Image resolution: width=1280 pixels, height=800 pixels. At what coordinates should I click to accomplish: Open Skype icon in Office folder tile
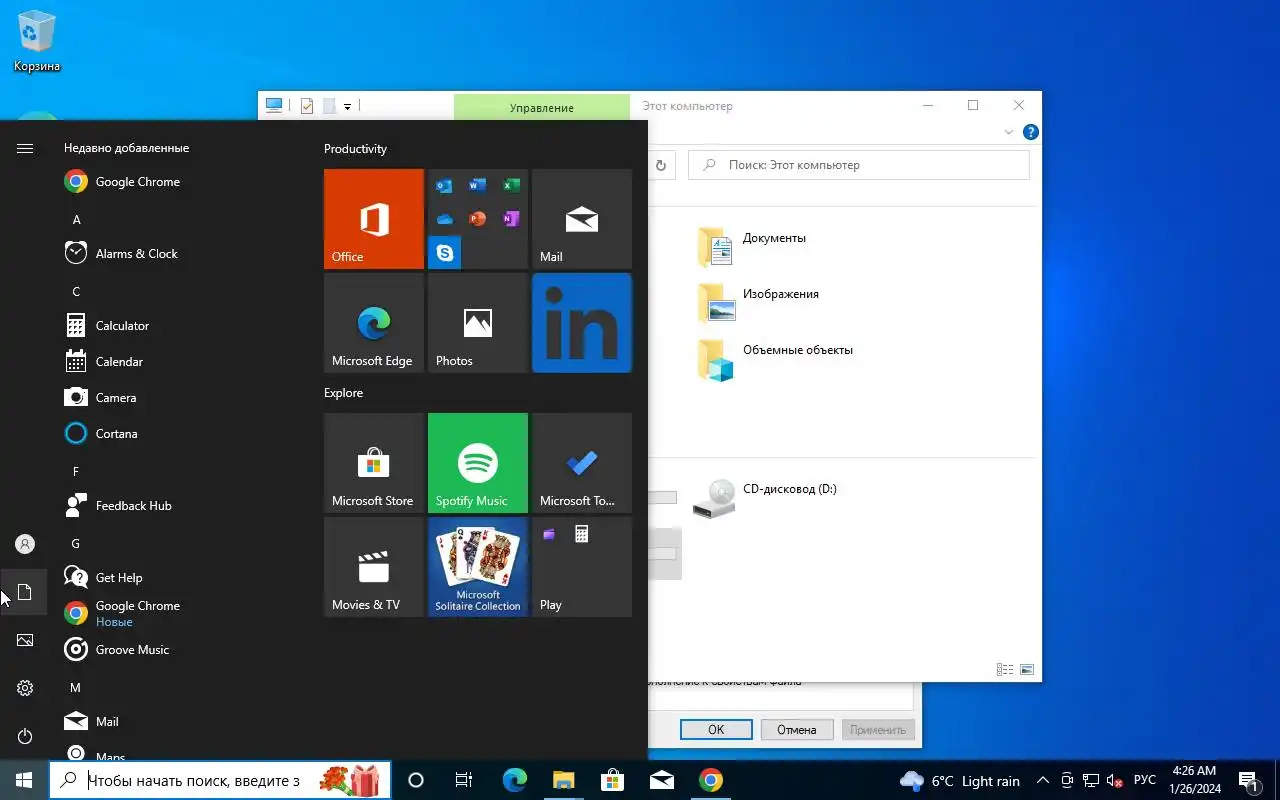tap(445, 252)
